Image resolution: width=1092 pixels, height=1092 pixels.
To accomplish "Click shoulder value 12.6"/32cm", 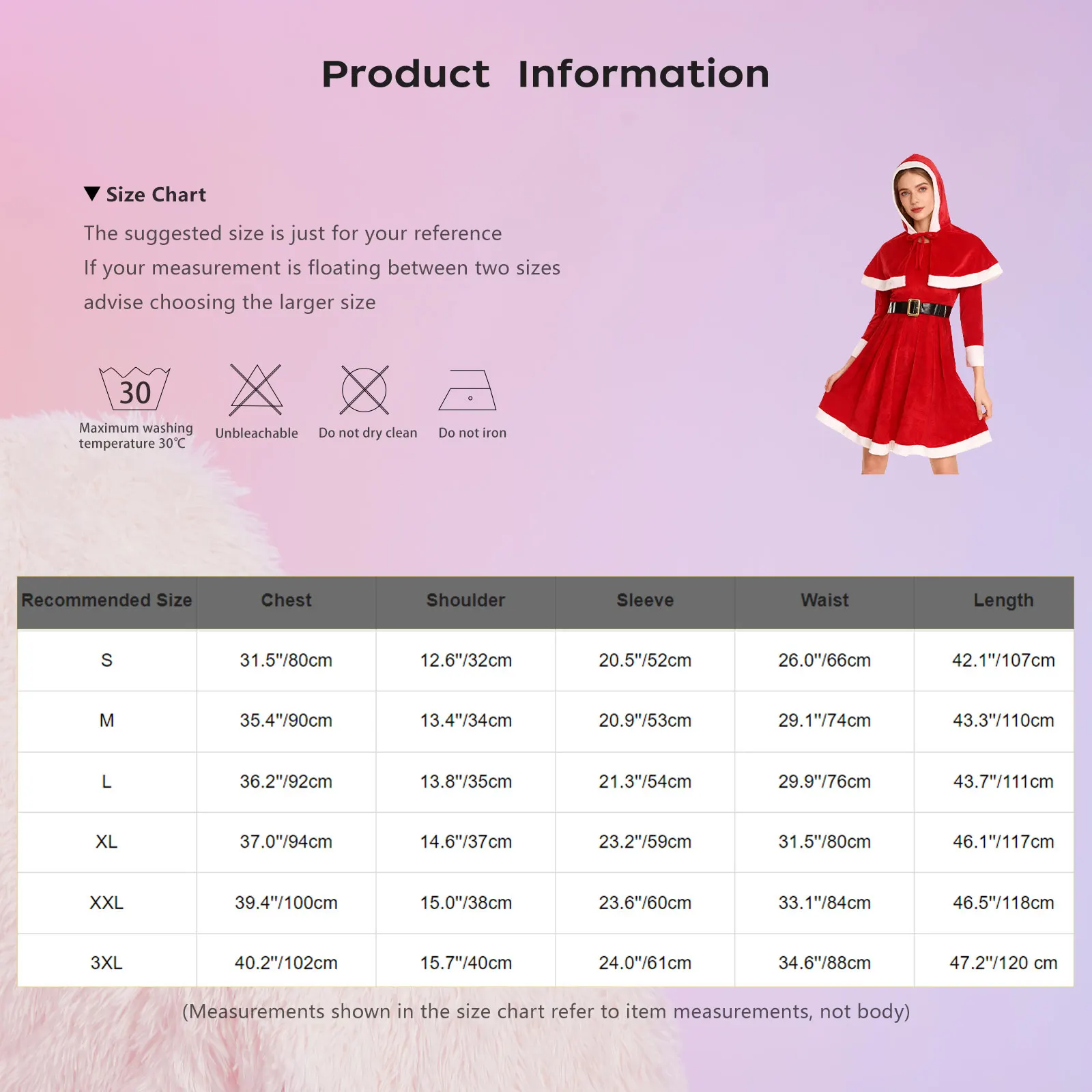I will tap(465, 660).
